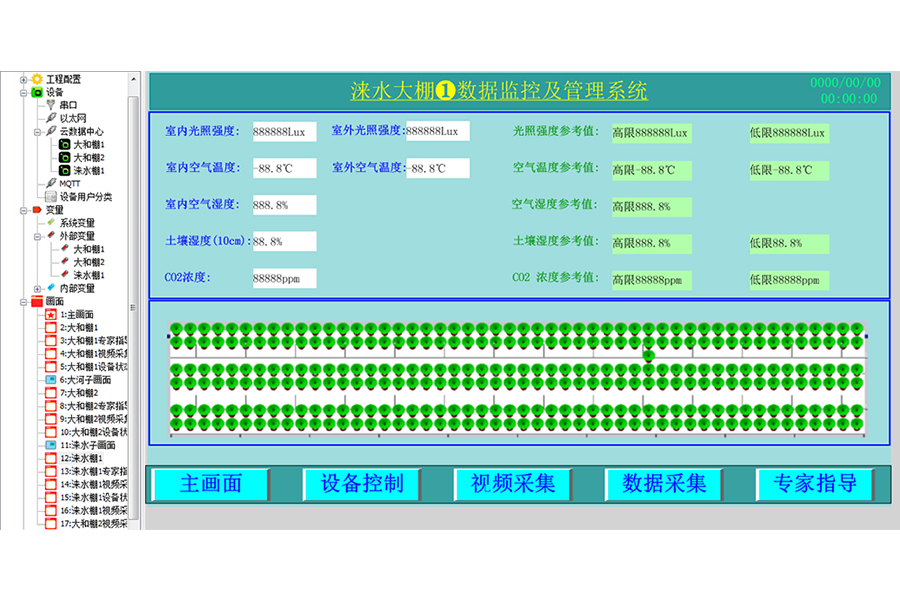Collapse the 设备 tree node

[x=24, y=92]
